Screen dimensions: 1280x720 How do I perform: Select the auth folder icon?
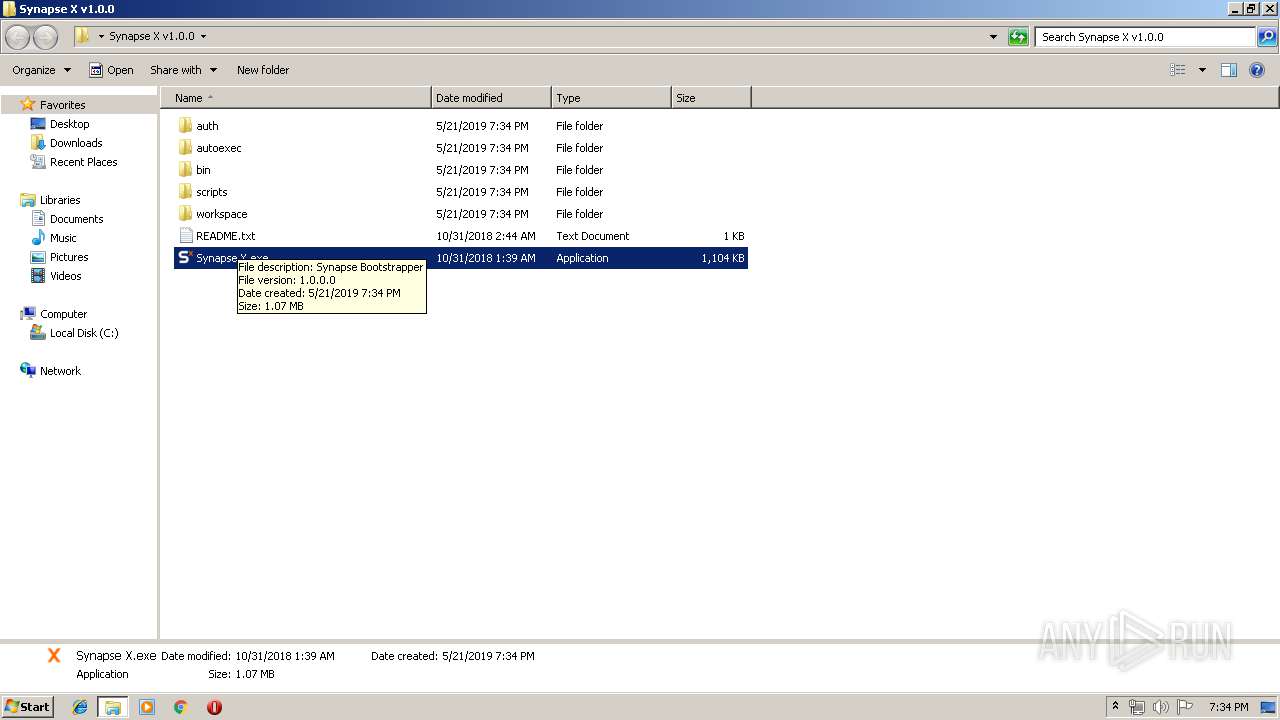click(x=185, y=126)
